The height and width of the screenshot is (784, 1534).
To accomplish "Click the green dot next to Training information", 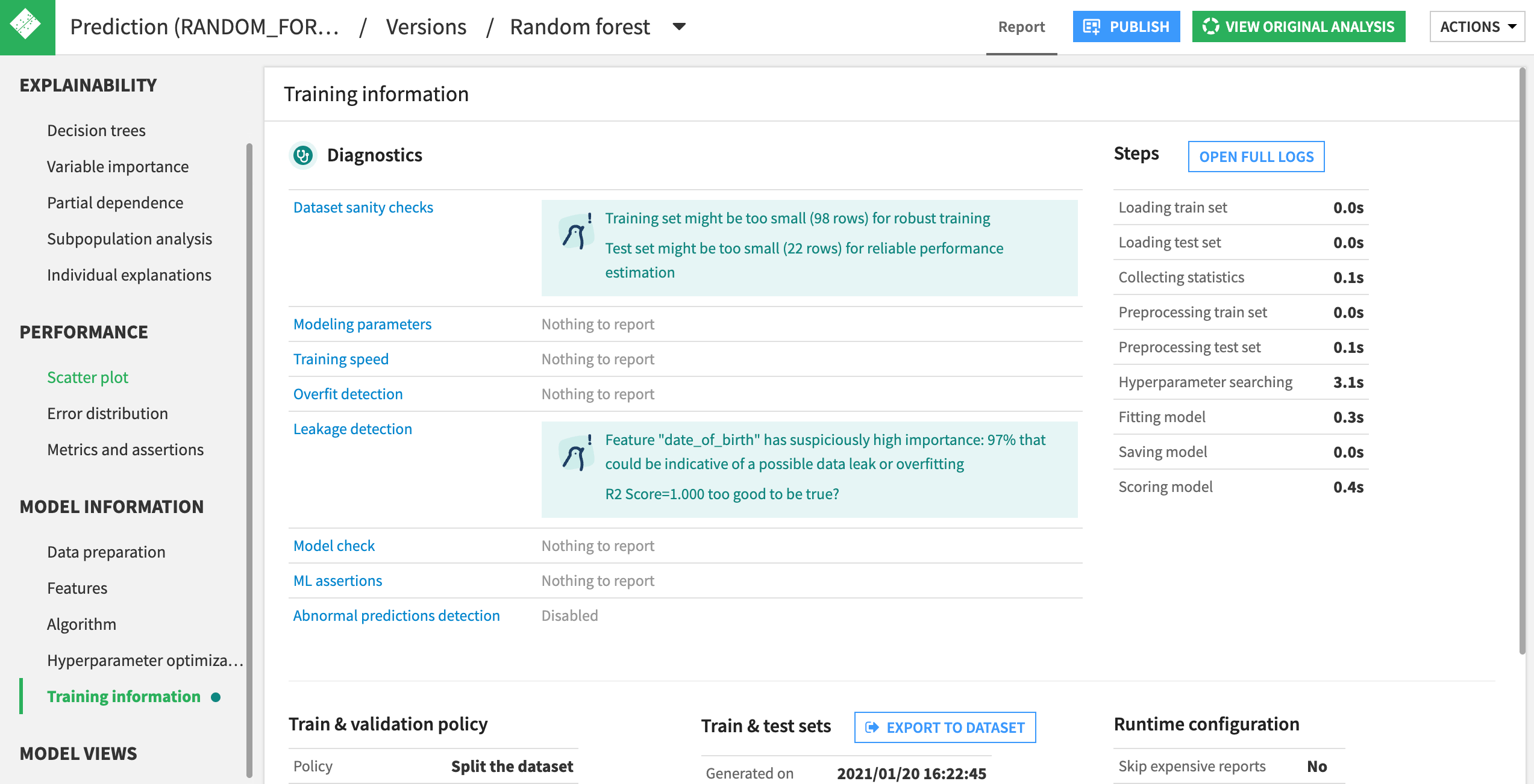I will [216, 697].
